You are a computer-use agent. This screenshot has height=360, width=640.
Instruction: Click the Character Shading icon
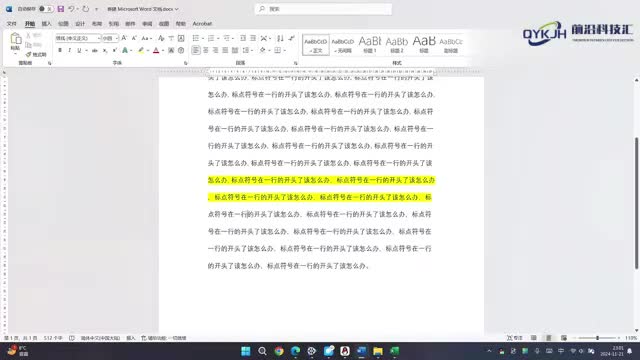pos(171,51)
